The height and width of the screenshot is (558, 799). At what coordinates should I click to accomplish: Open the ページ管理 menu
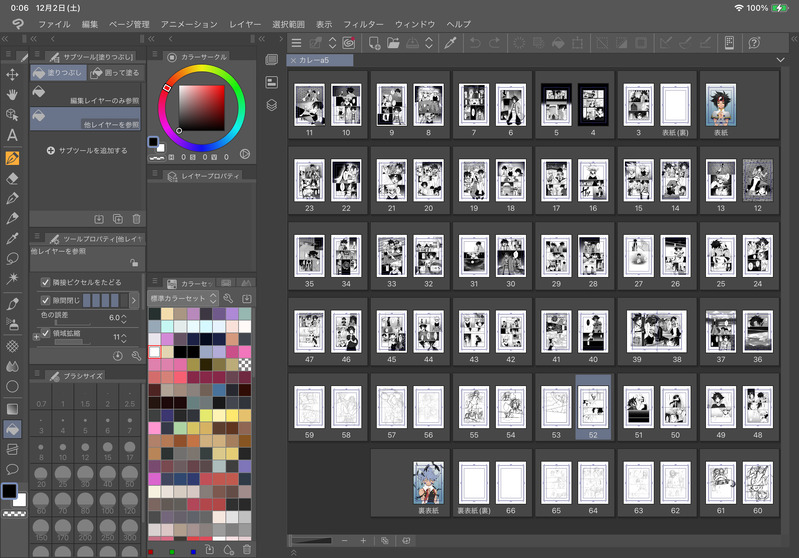[129, 24]
